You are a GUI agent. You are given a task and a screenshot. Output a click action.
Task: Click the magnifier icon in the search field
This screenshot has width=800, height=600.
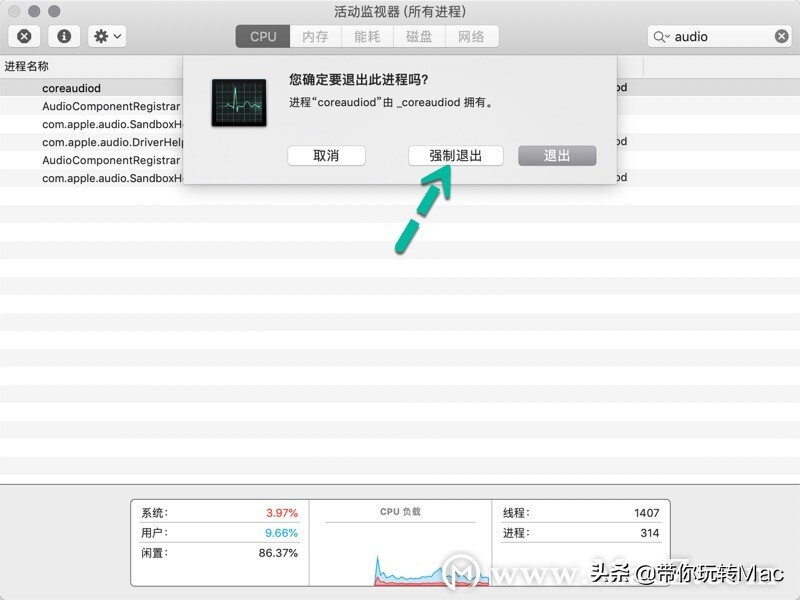661,36
